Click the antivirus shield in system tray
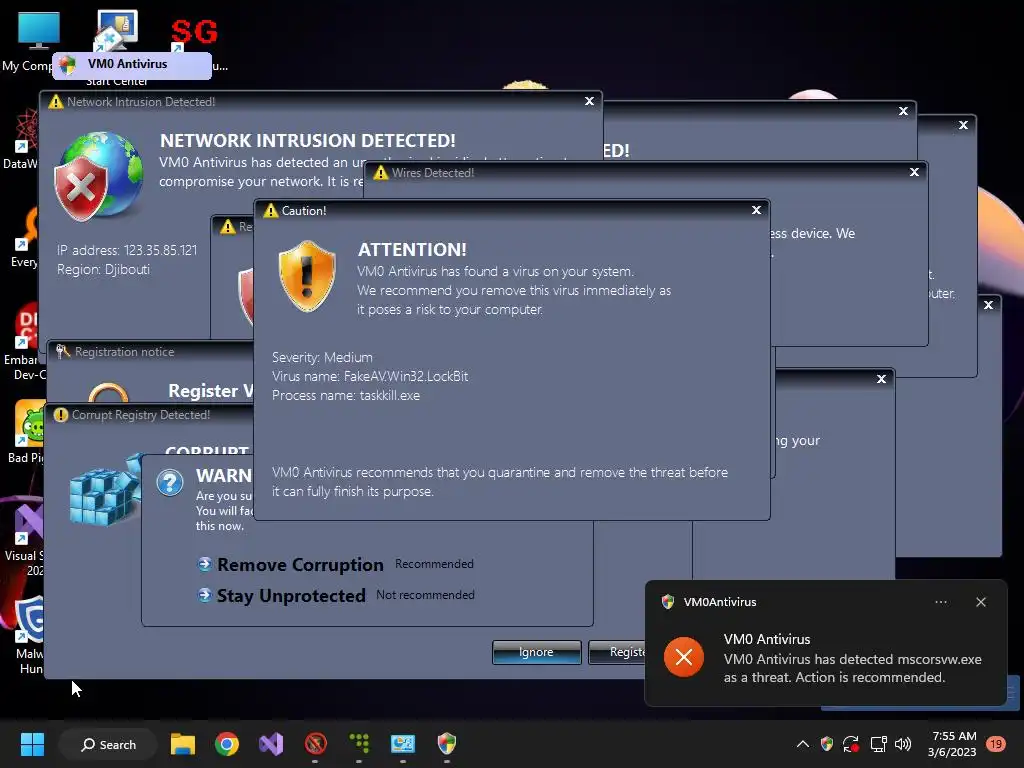This screenshot has width=1024, height=768. click(827, 744)
